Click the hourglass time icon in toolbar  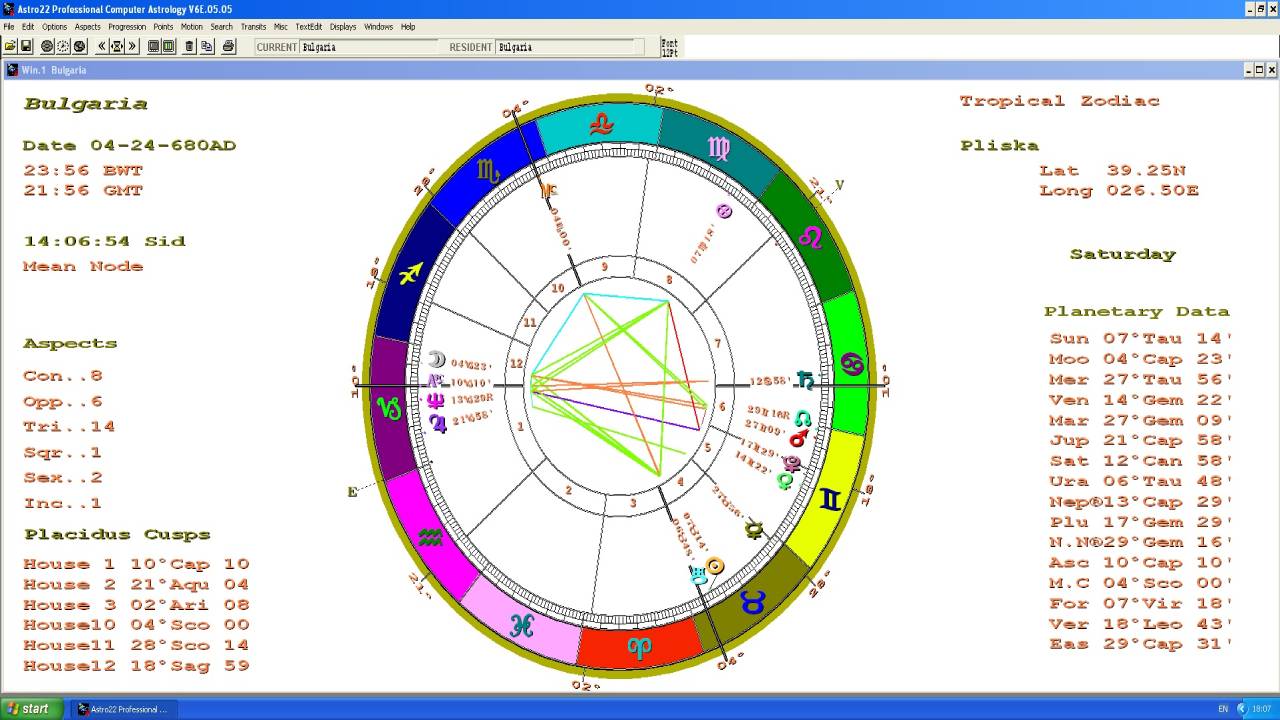(117, 46)
